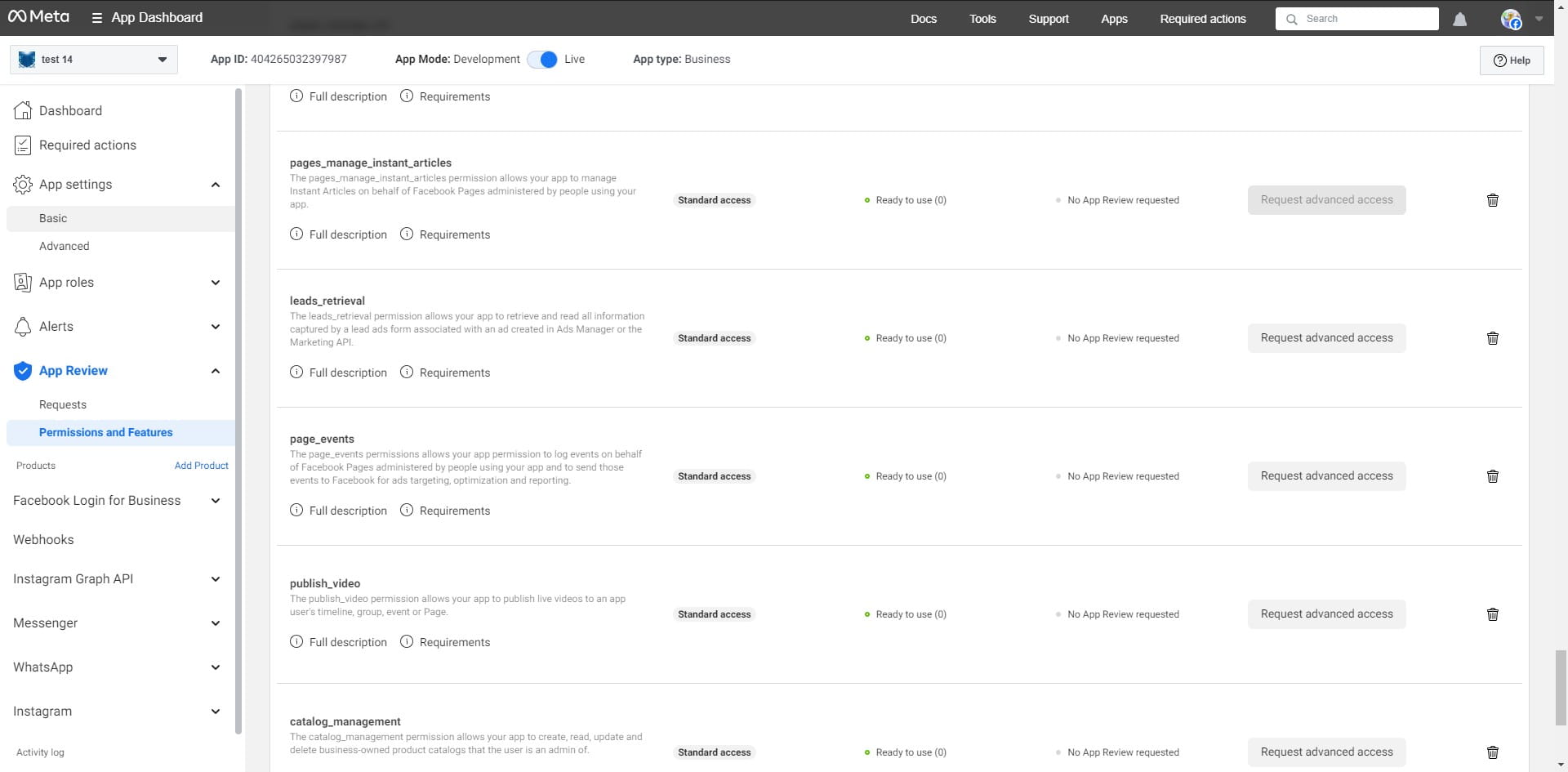Click Full description info icon for pages_manage_instant_articles
The height and width of the screenshot is (772, 1568).
296,234
